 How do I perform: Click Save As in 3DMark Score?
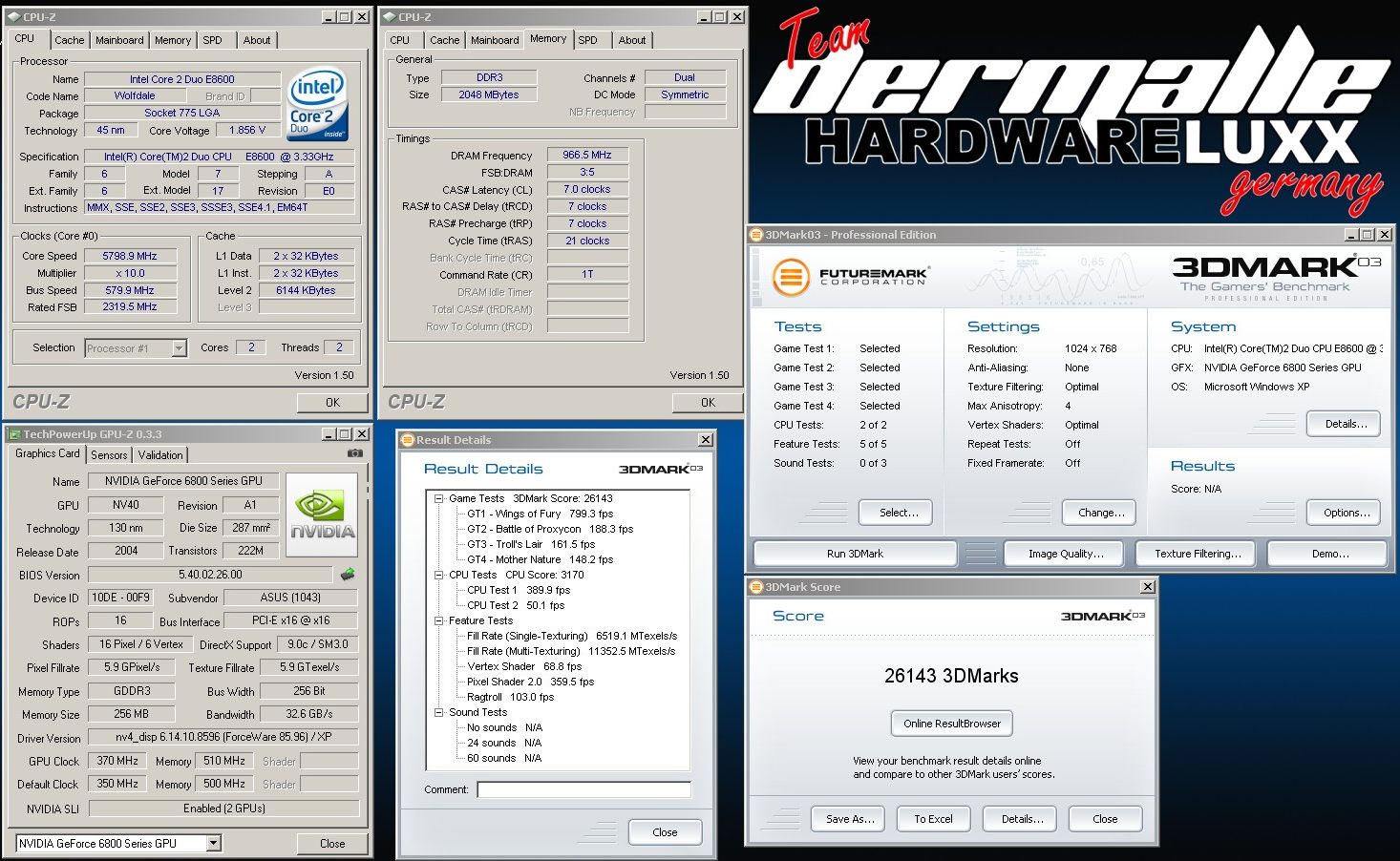click(x=850, y=819)
